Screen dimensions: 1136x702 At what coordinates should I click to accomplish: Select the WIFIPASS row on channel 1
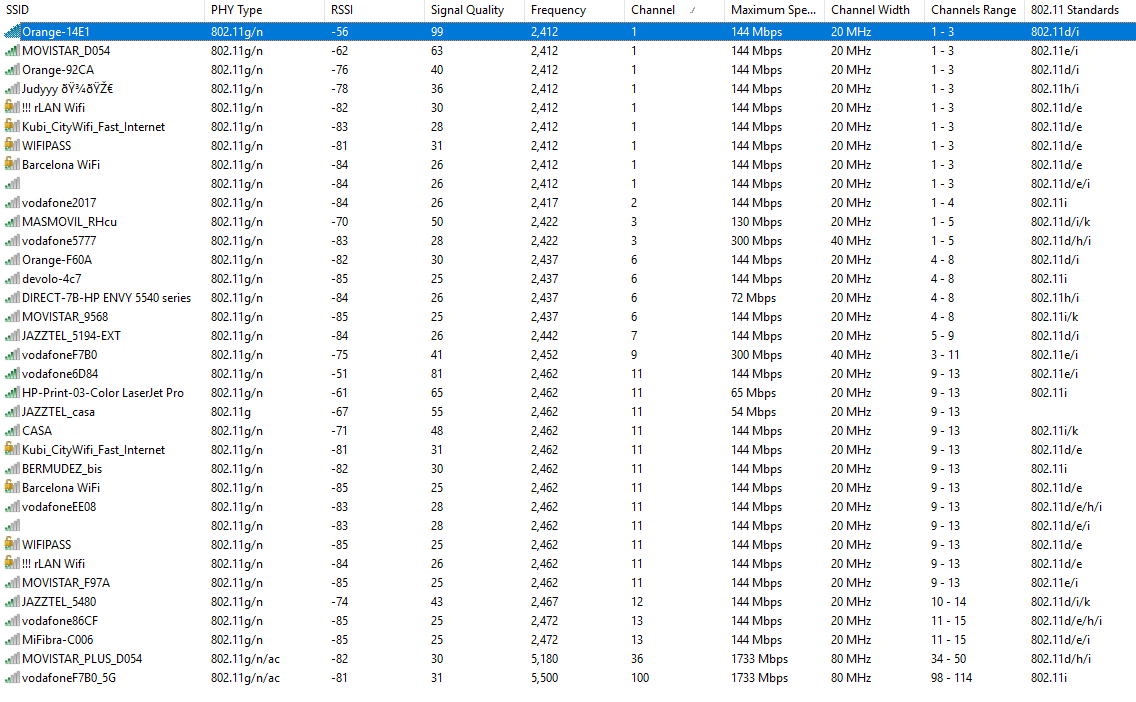(568, 146)
